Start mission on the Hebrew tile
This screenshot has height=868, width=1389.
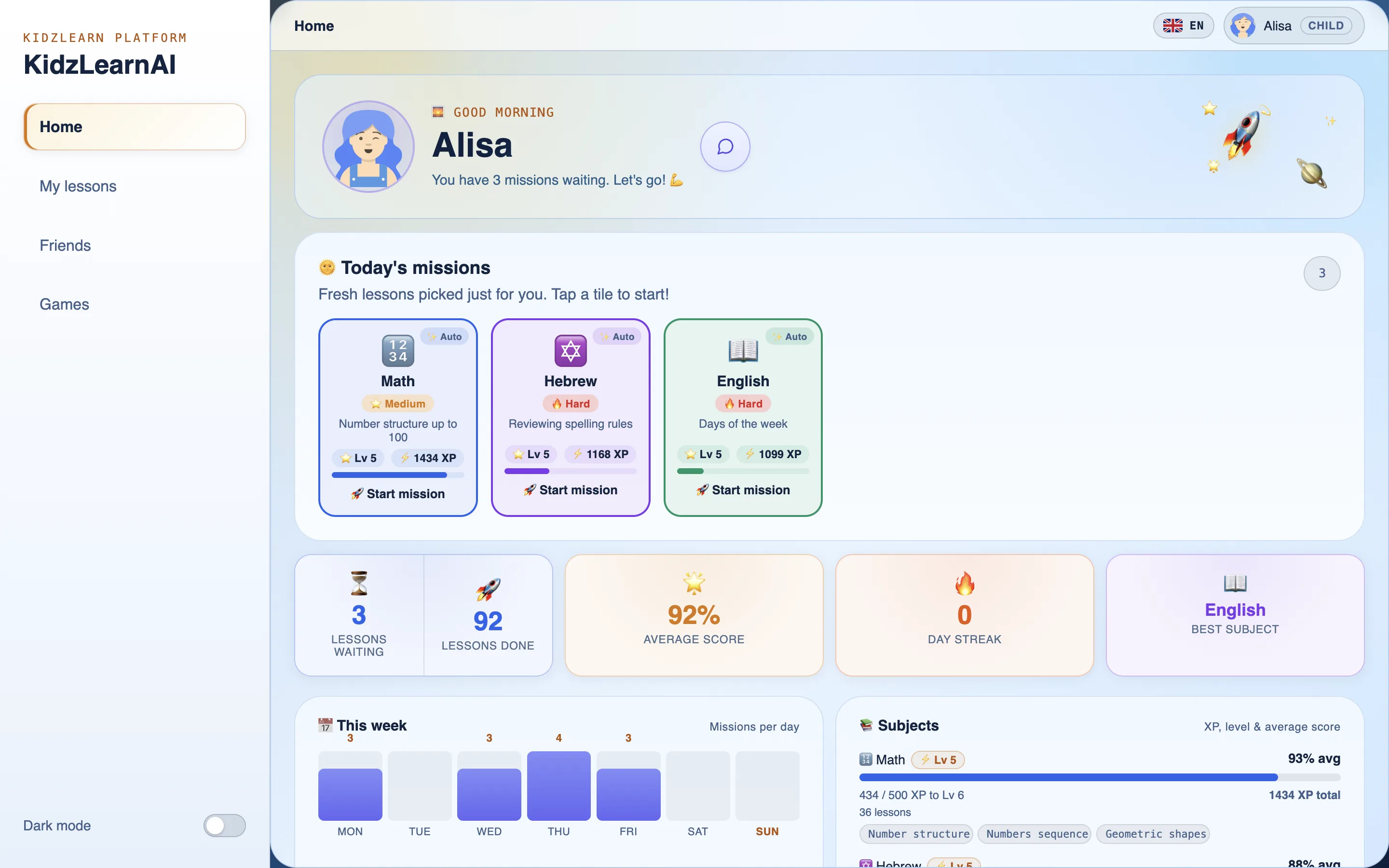(571, 489)
